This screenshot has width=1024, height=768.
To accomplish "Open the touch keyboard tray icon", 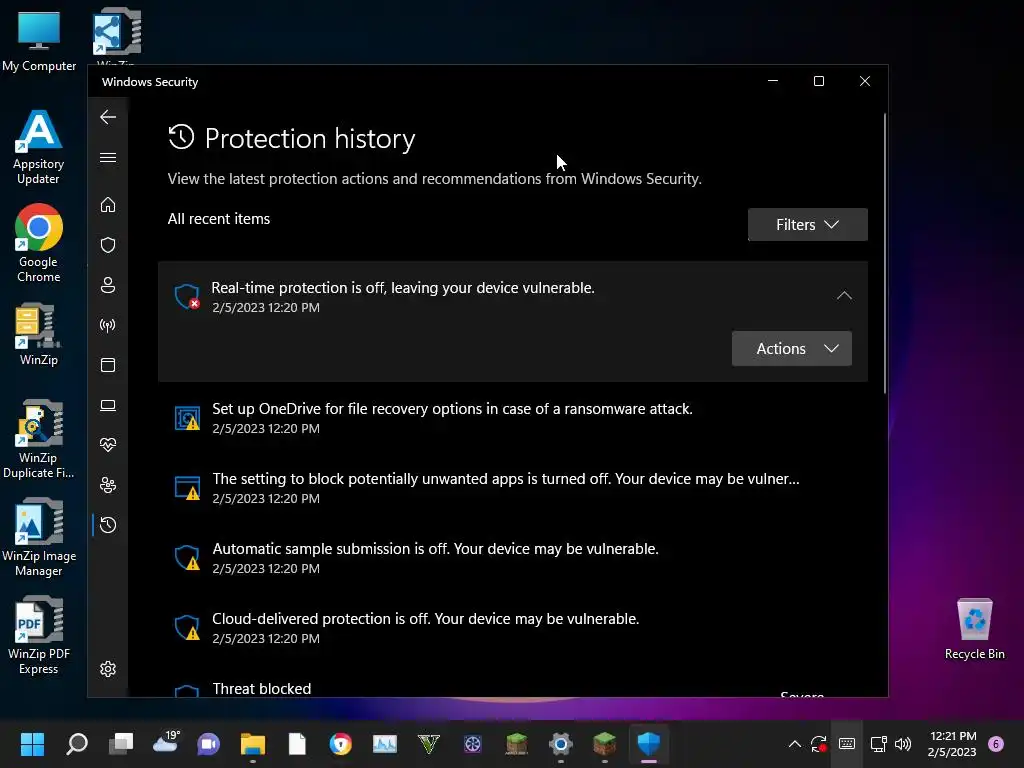I will (846, 744).
